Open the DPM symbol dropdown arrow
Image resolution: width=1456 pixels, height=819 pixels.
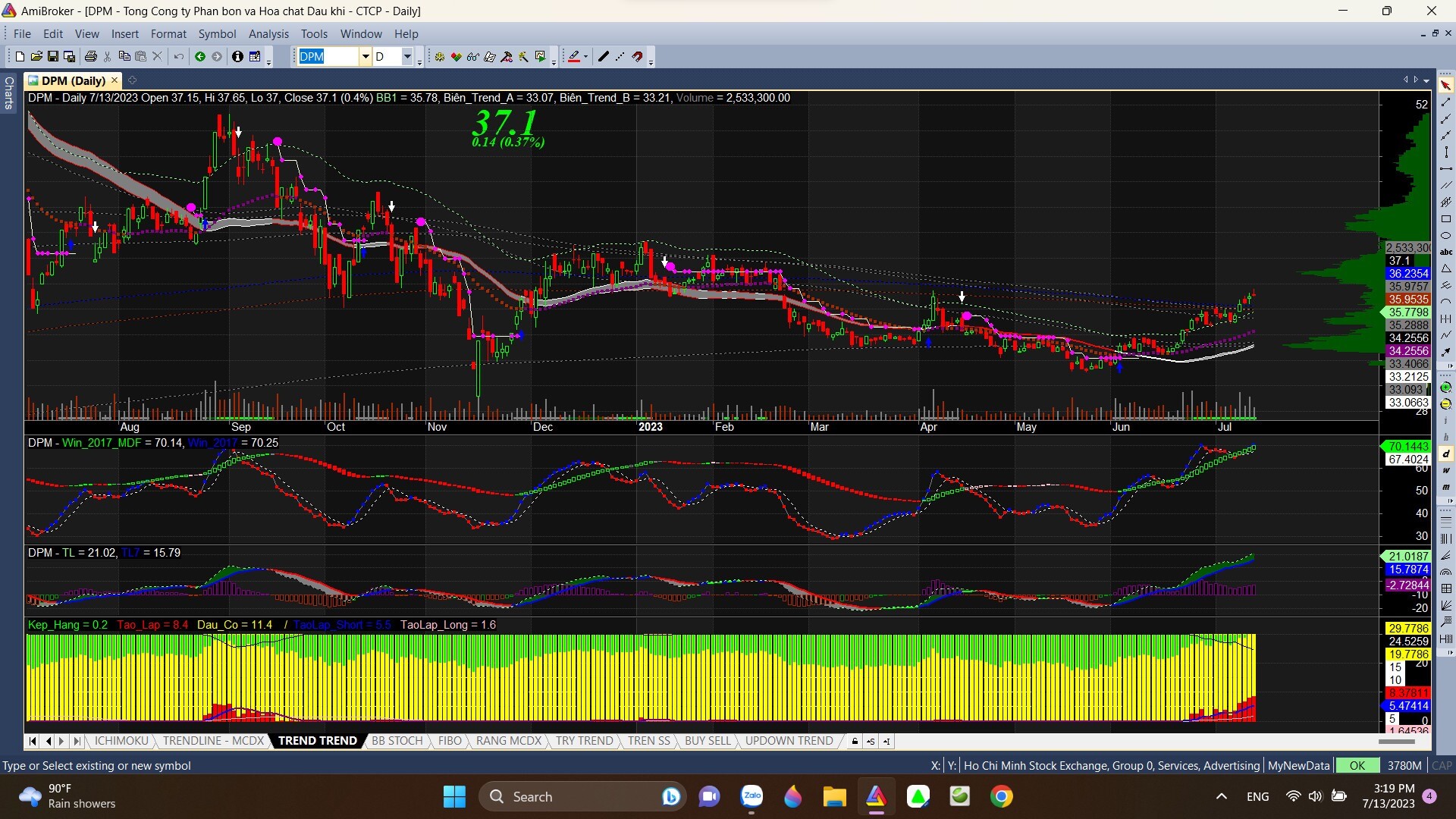point(366,56)
